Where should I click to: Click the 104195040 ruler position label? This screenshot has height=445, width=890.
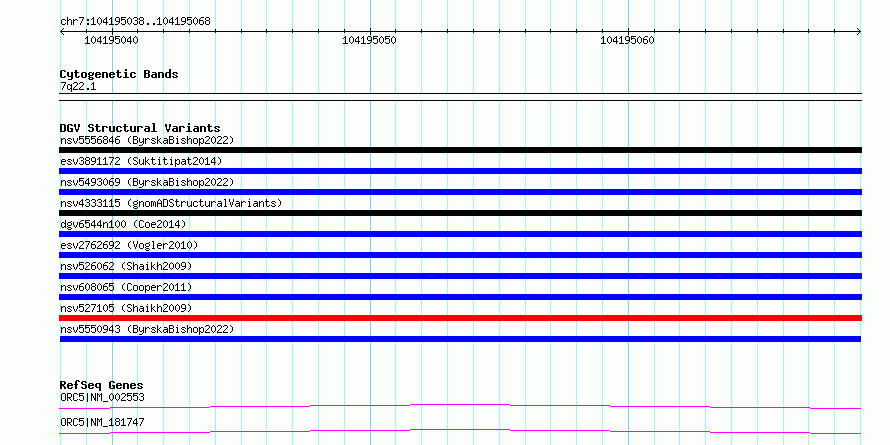[x=111, y=40]
